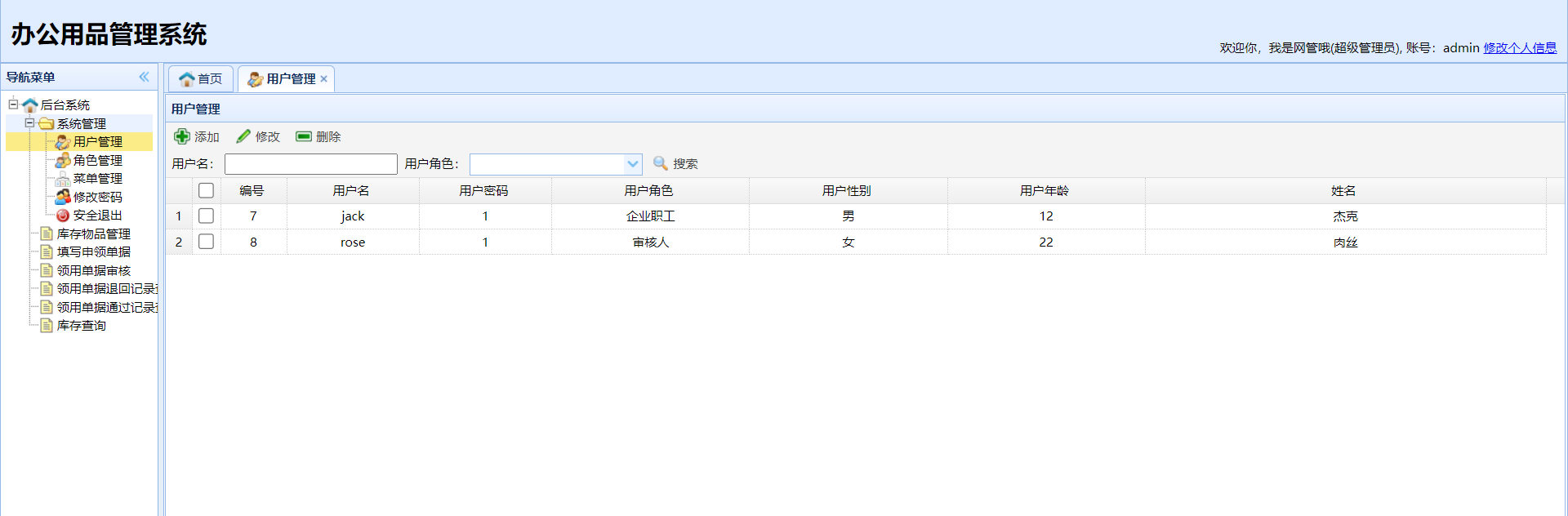Viewport: 1568px width, 516px height.
Task: Click the 用户角色 column header
Action: (x=649, y=190)
